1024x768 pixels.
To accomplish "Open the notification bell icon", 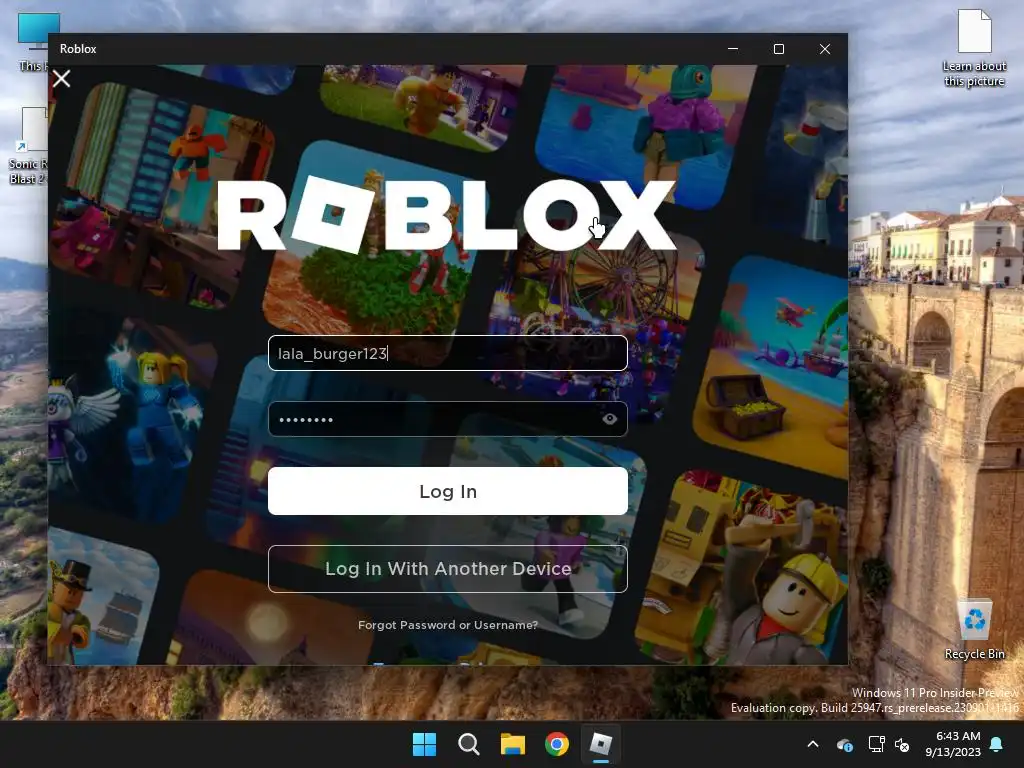I will pyautogui.click(x=996, y=744).
